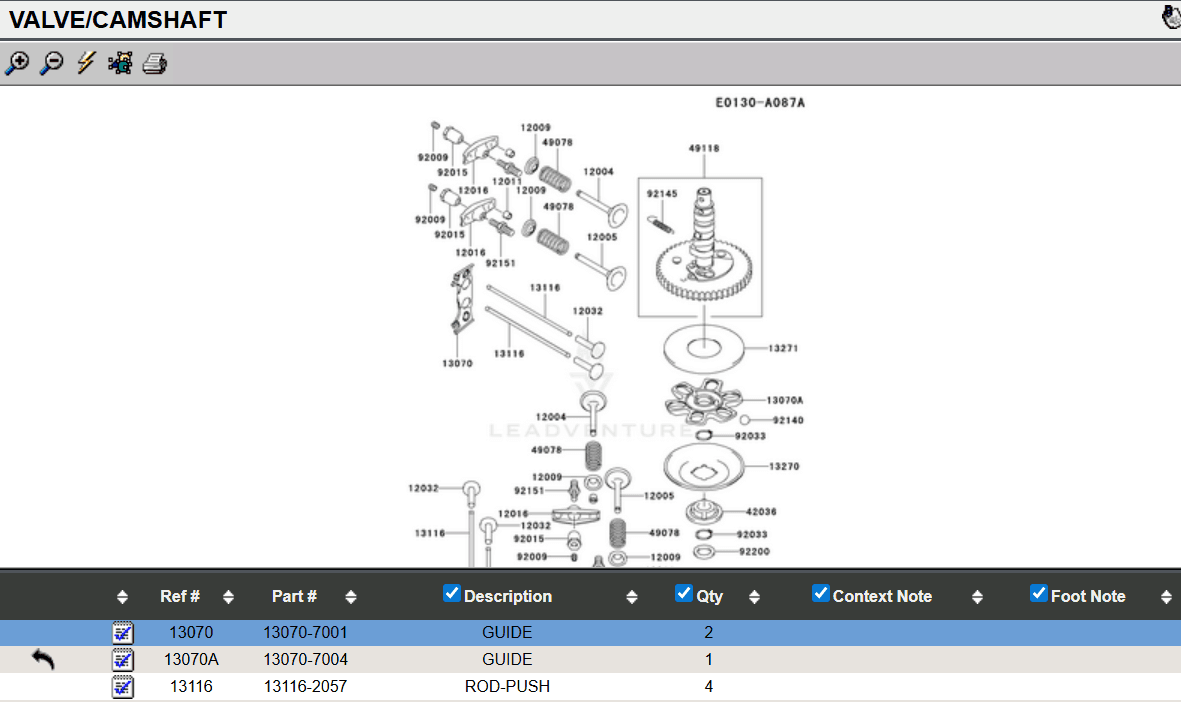Toggle the Foot Note column checkbox
The image size is (1181, 702).
click(1039, 593)
